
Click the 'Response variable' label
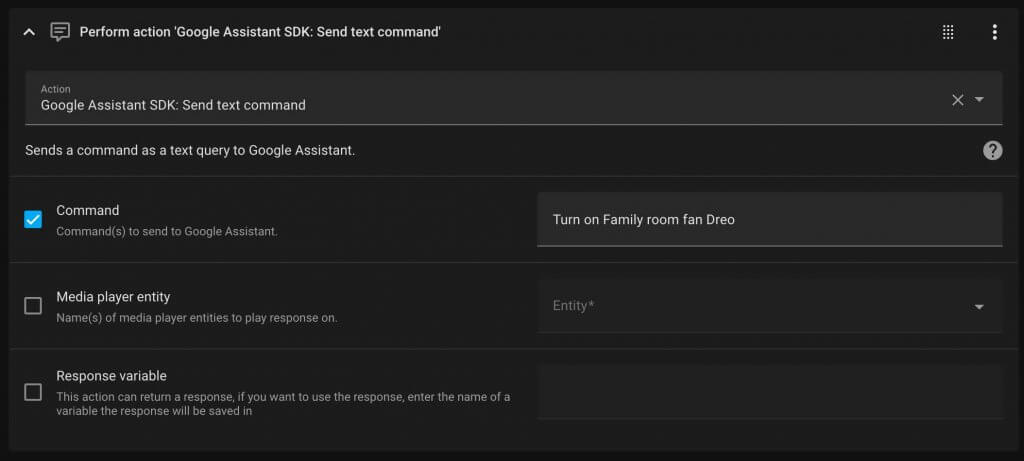pyautogui.click(x=111, y=376)
